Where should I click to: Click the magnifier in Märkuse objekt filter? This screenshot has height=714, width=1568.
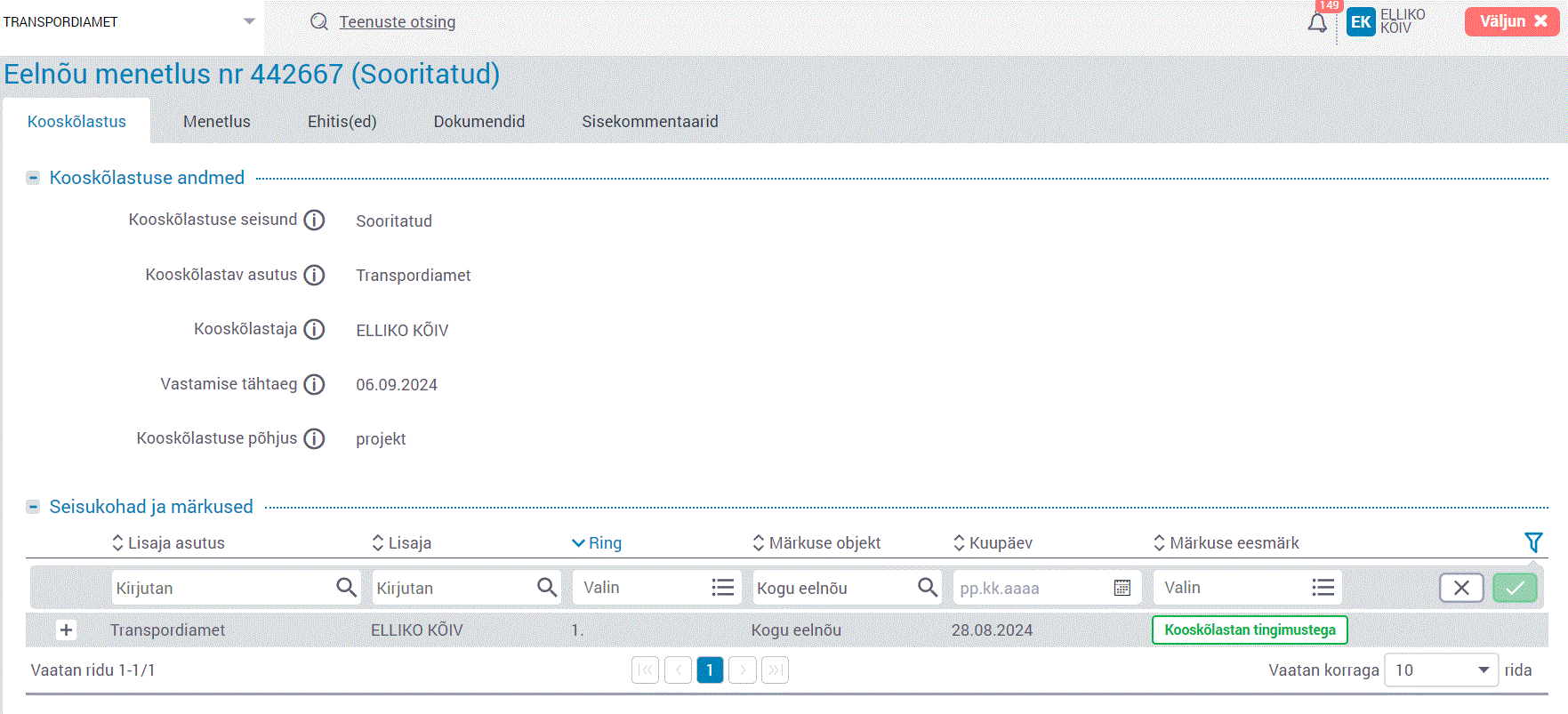[927, 588]
